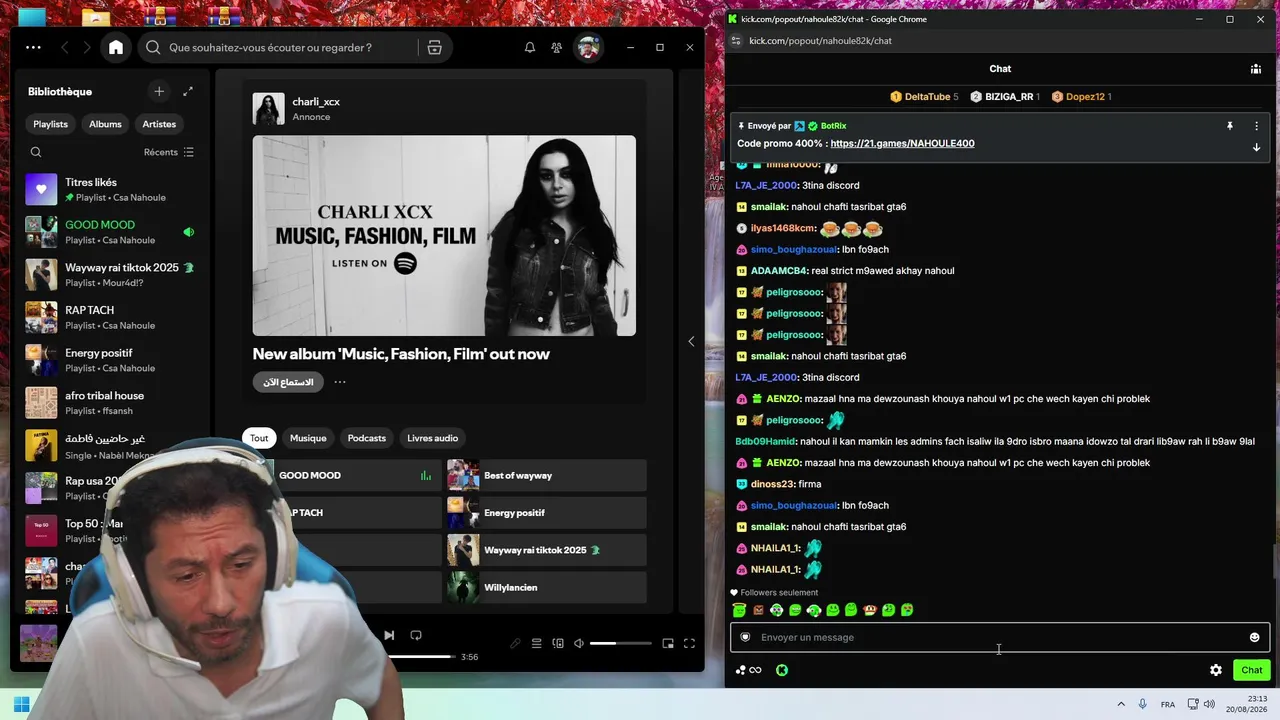Filter the library by Artistes
The height and width of the screenshot is (720, 1280).
pos(159,124)
